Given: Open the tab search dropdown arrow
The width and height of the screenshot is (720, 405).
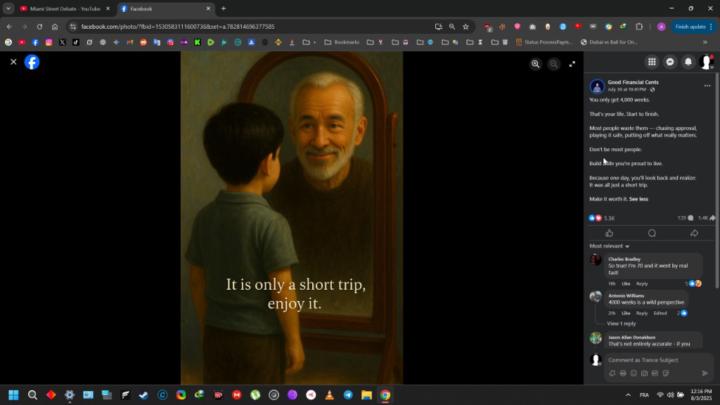Looking at the screenshot, I should (x=9, y=9).
